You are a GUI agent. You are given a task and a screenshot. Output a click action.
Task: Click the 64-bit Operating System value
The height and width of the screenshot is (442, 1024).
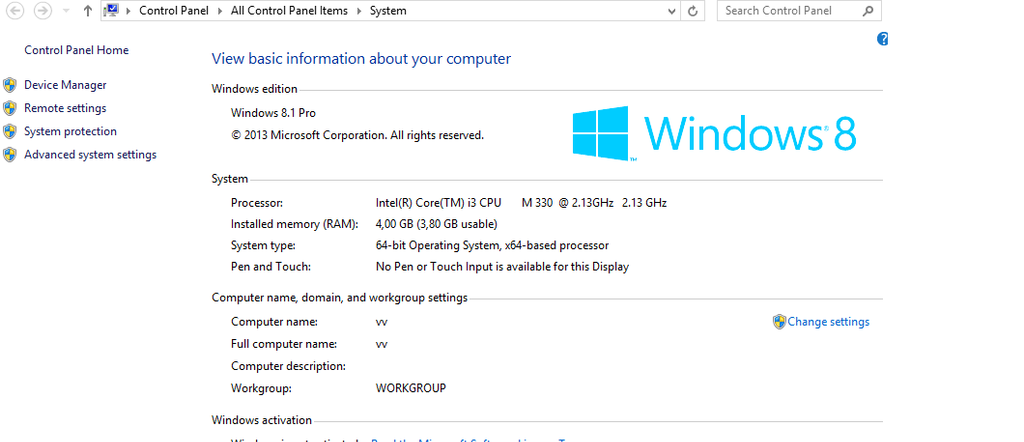pos(492,245)
